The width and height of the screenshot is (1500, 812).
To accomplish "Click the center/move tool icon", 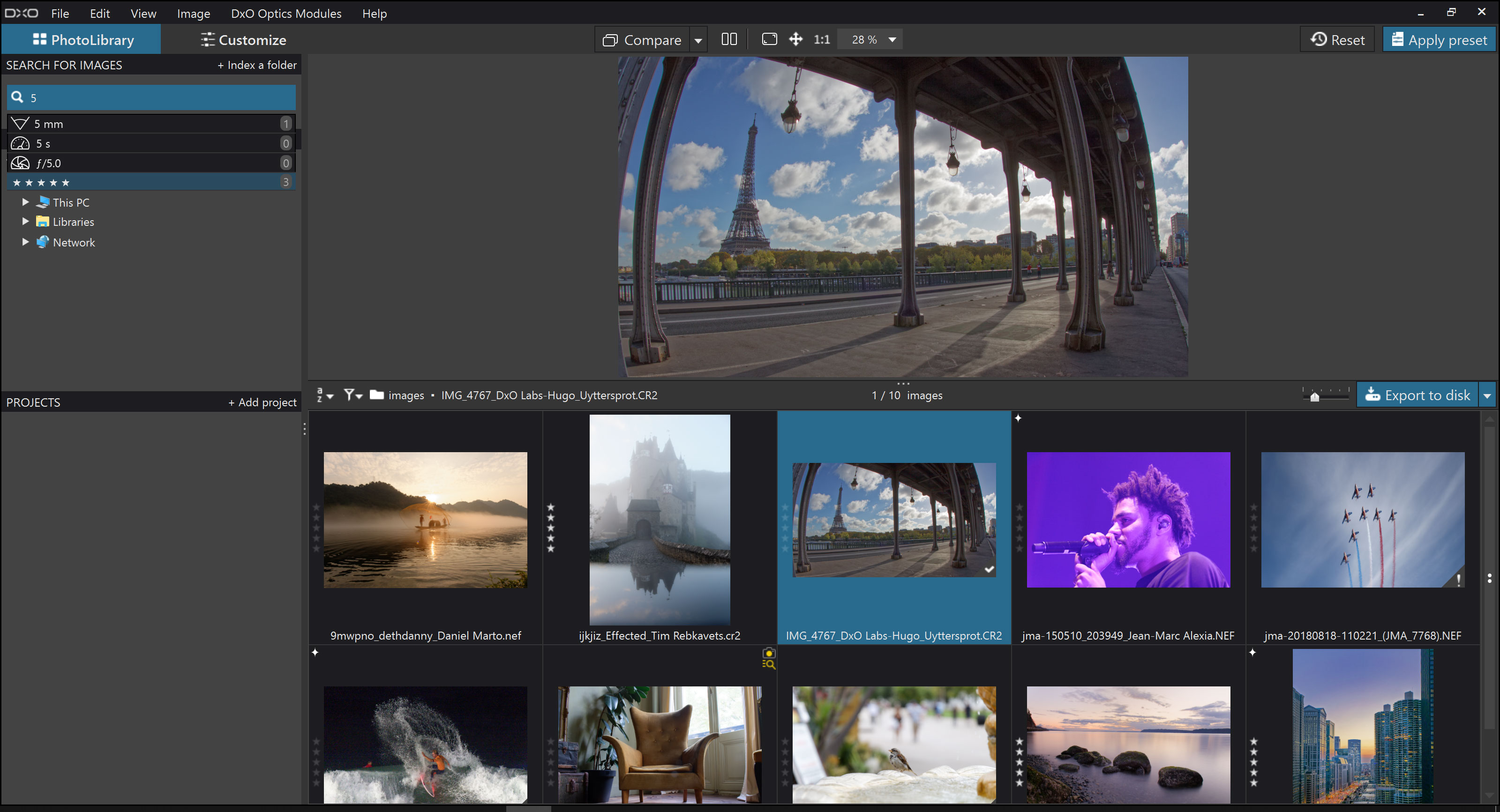I will tap(796, 40).
